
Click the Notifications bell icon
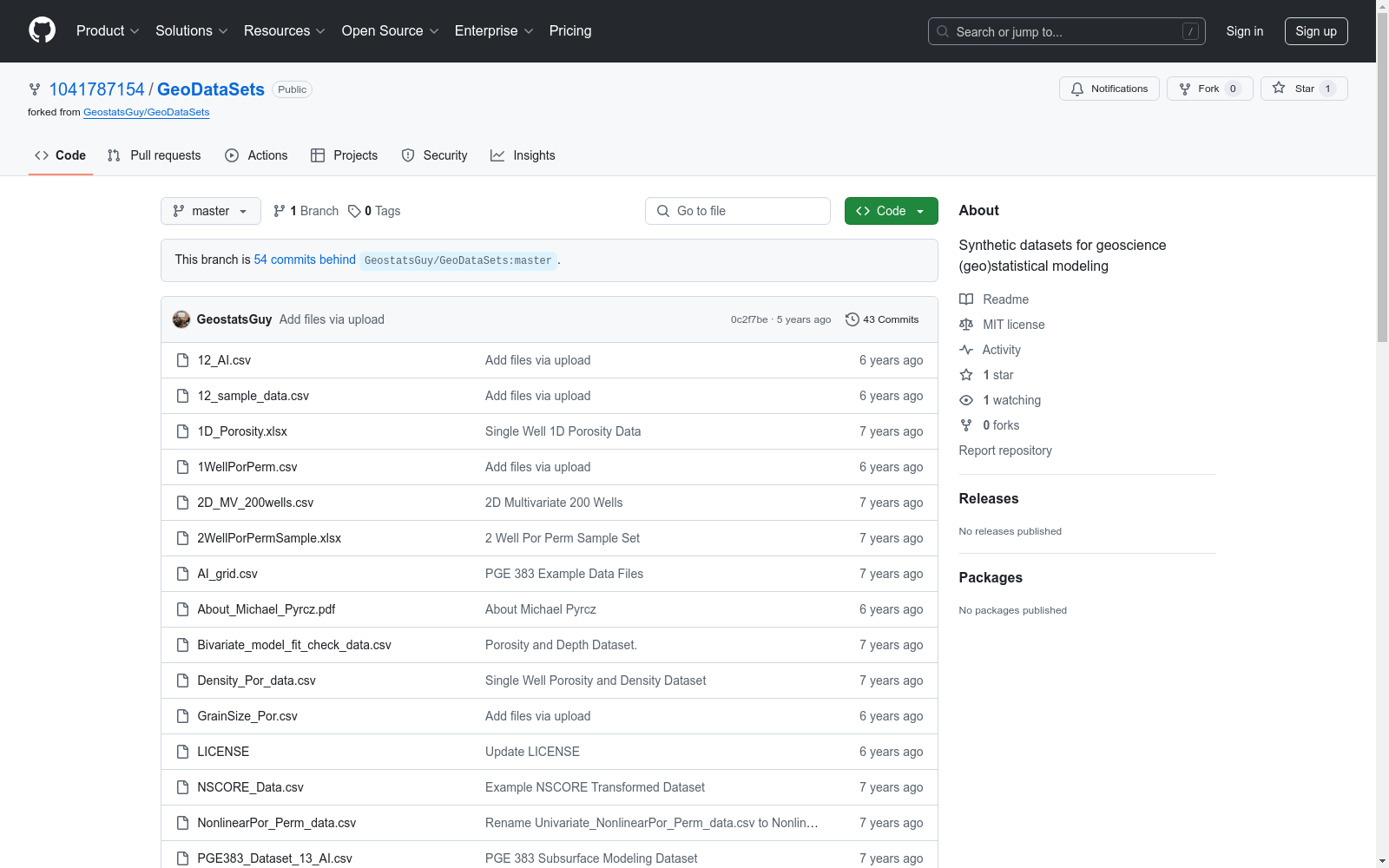[1077, 89]
